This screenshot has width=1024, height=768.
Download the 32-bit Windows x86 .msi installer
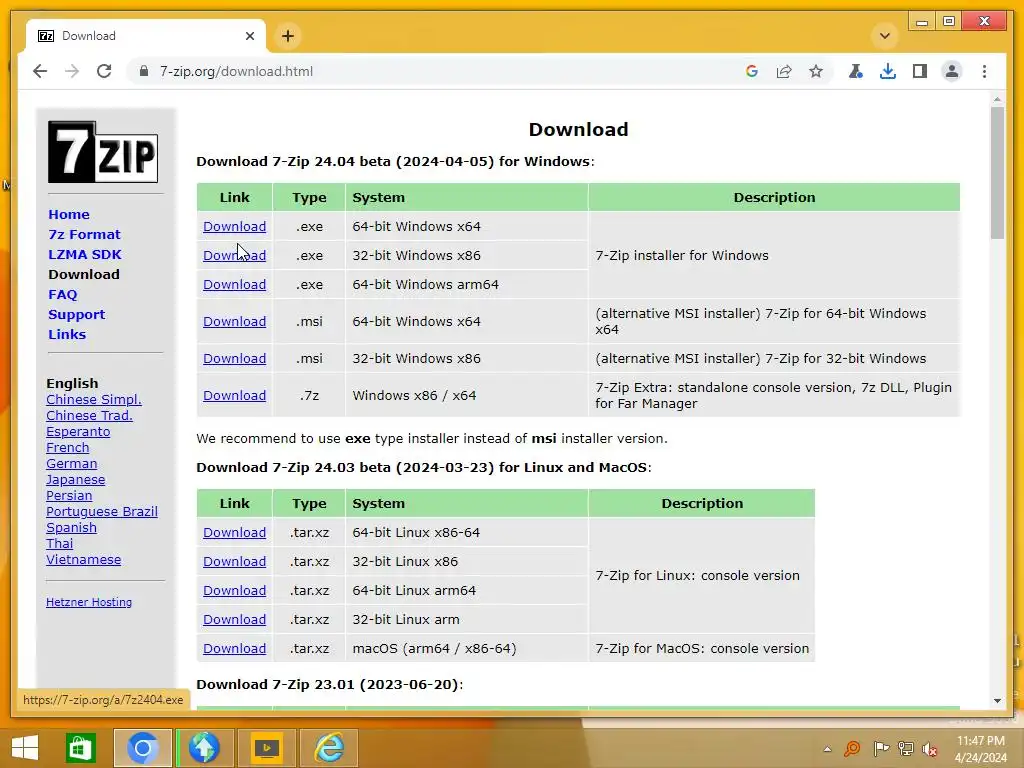234,359
